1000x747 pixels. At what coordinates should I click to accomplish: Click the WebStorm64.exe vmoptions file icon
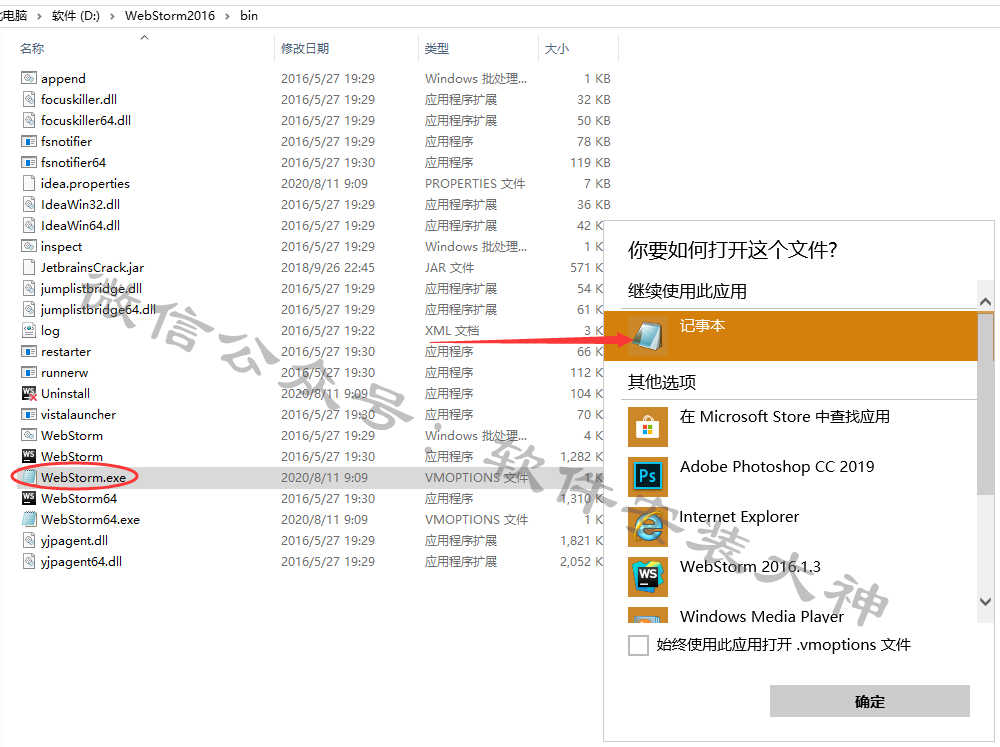tap(29, 520)
